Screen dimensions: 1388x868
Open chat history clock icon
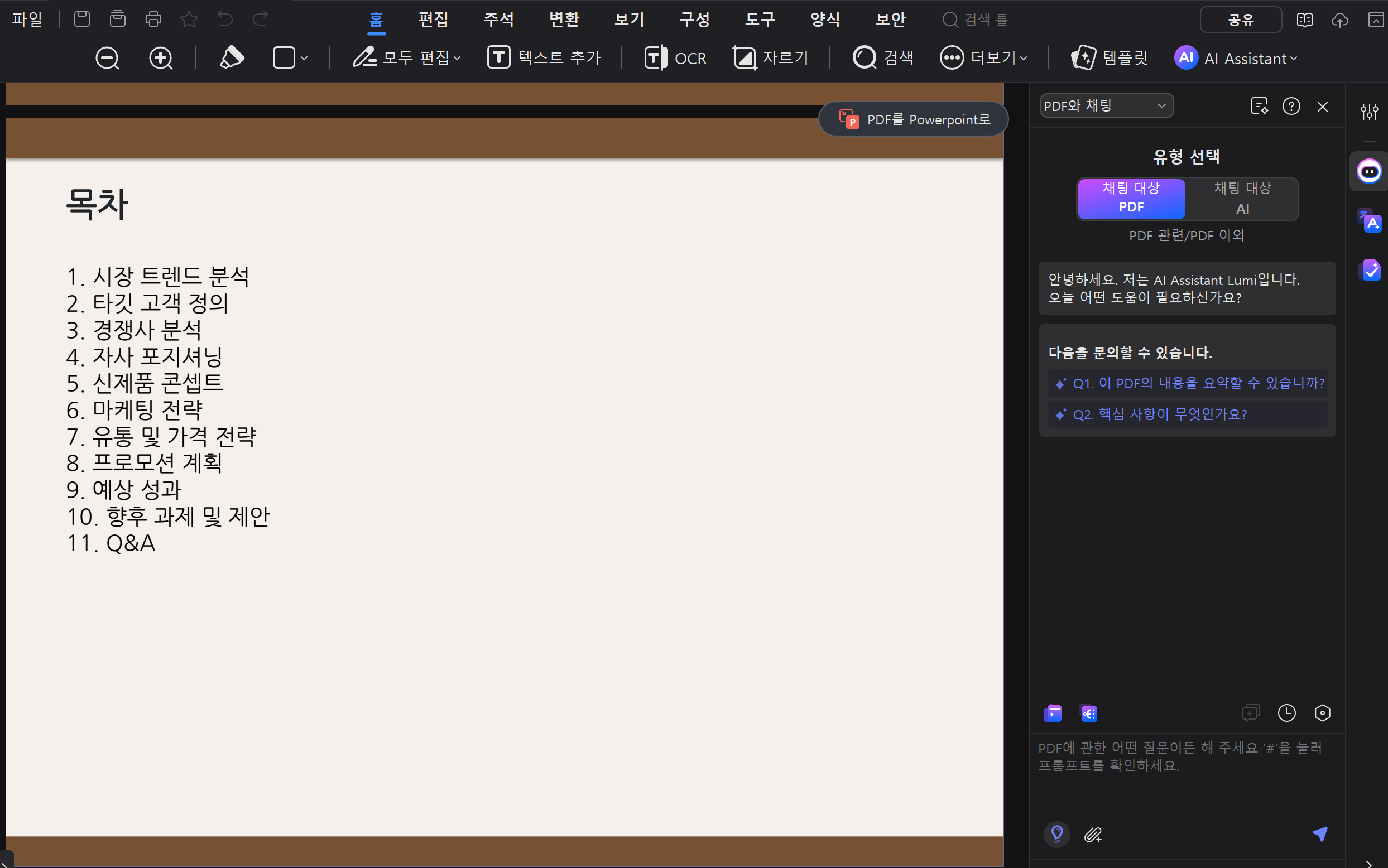[x=1287, y=713]
